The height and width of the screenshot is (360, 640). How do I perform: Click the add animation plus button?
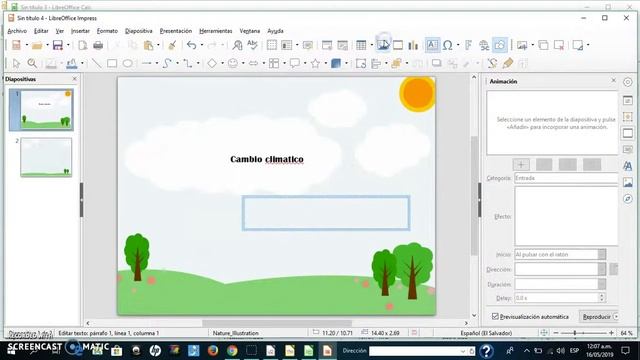pos(521,164)
